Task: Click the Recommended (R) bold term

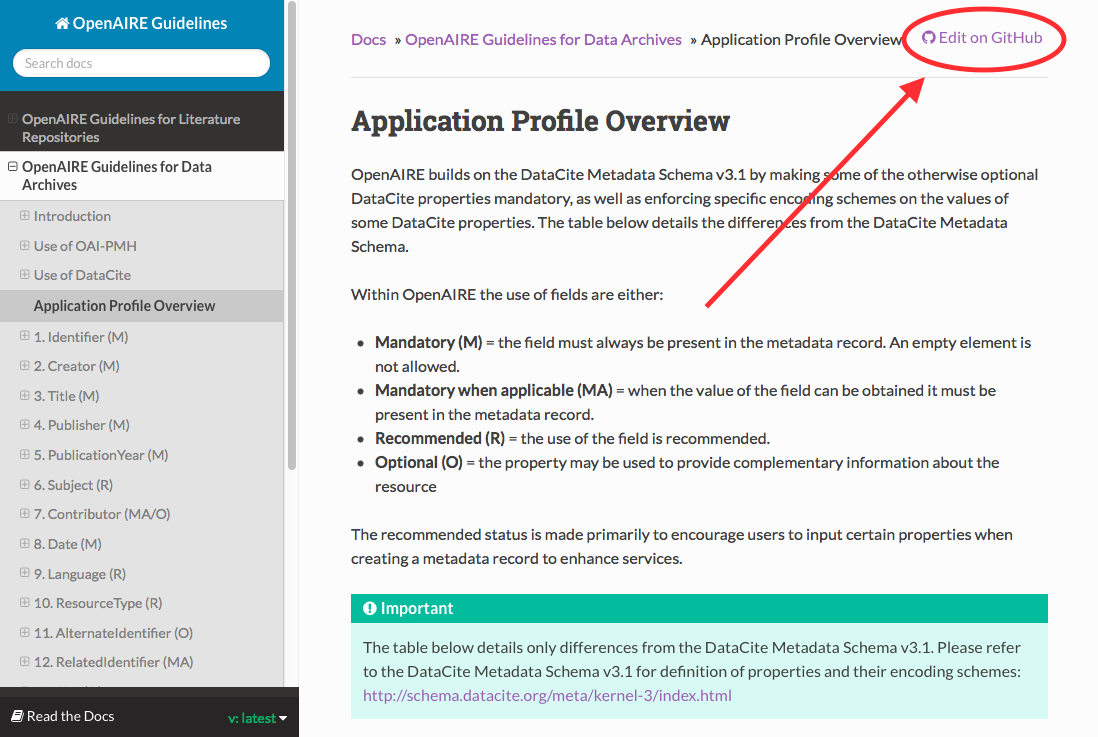Action: [439, 439]
